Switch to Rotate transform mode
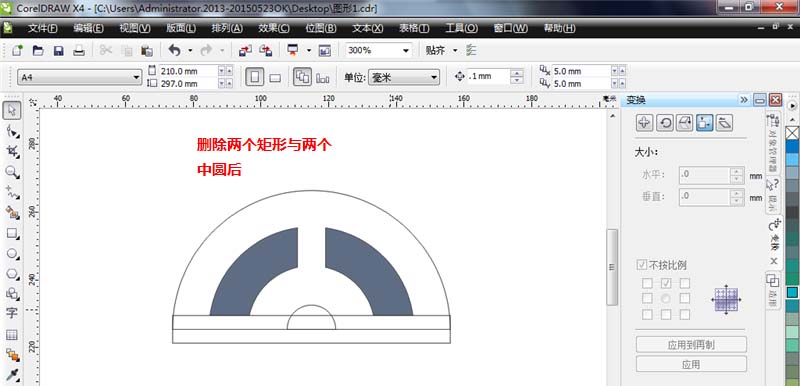Image resolution: width=800 pixels, height=386 pixels. pos(665,123)
